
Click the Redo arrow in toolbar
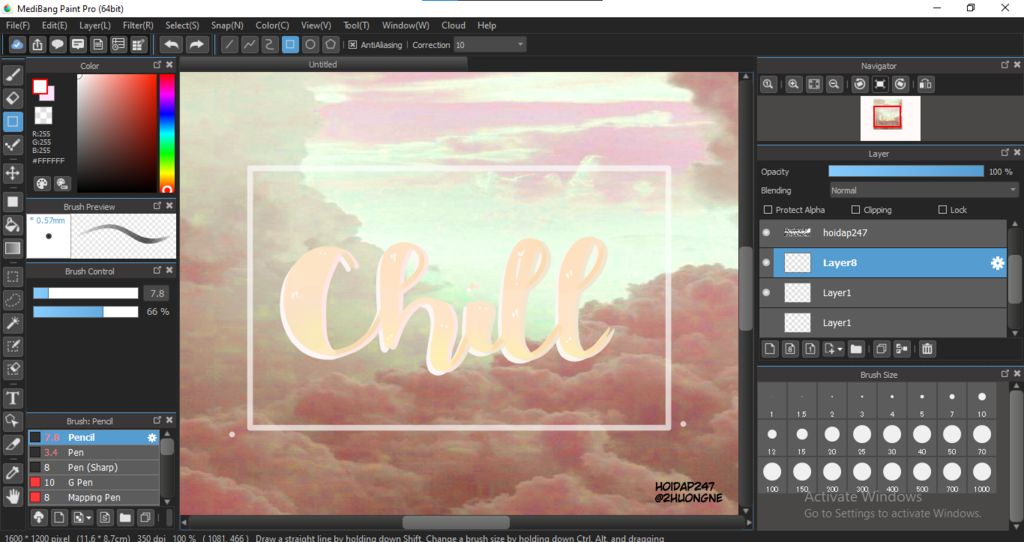(196, 44)
